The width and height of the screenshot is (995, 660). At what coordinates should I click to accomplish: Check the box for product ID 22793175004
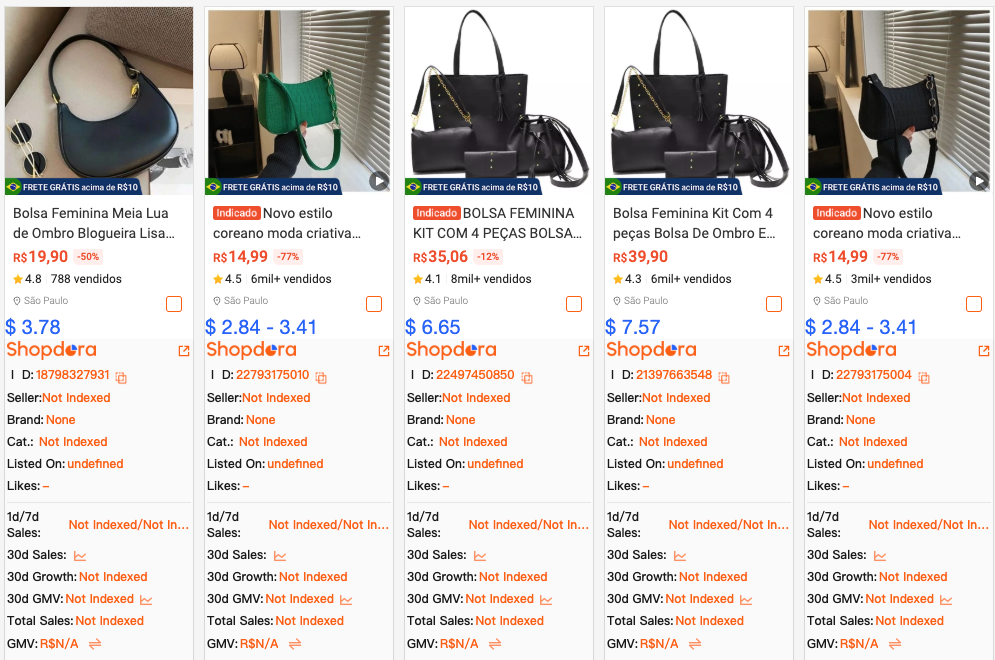pos(974,304)
